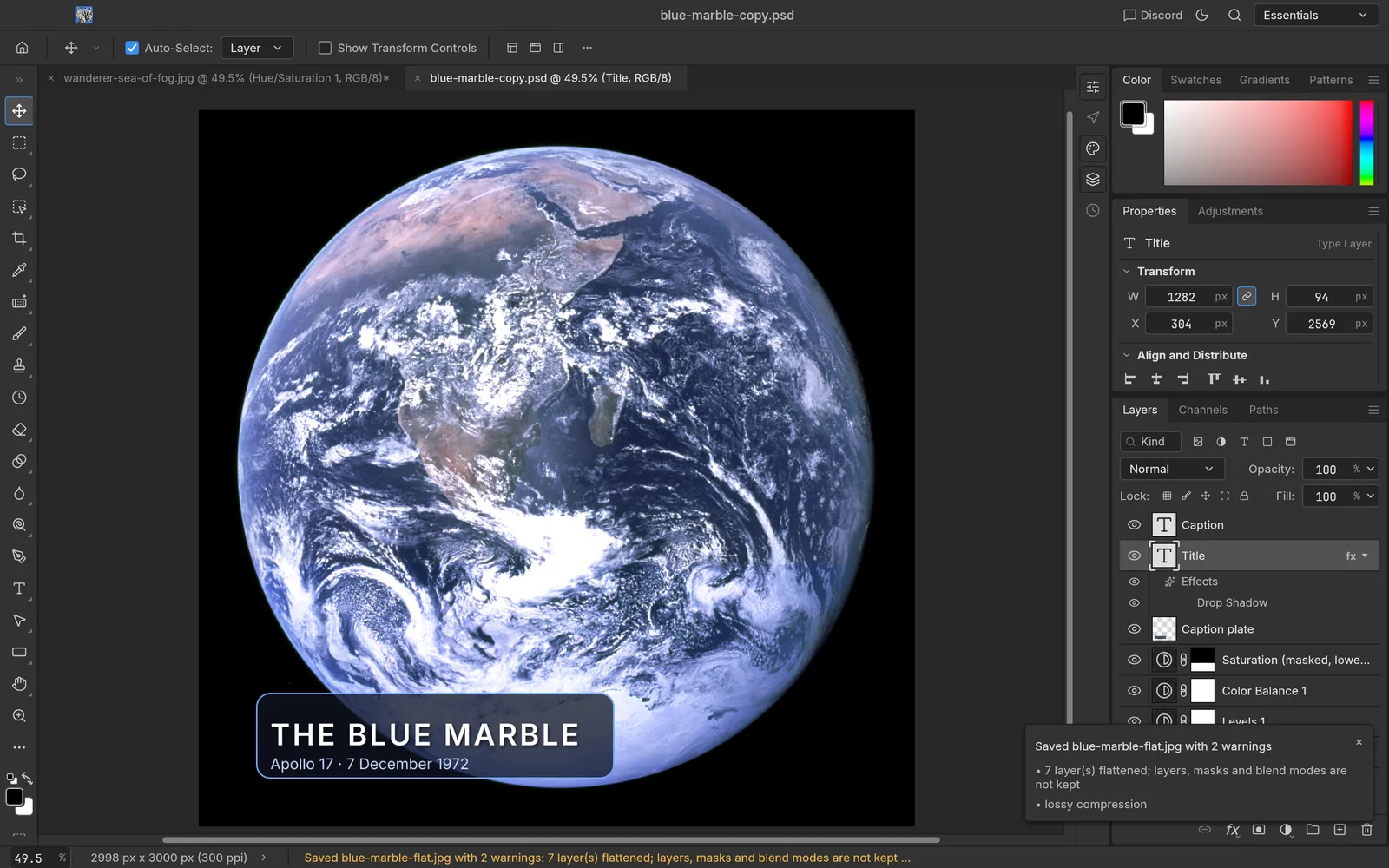This screenshot has height=868, width=1389.
Task: Click the Home icon in options bar
Action: coord(23,48)
